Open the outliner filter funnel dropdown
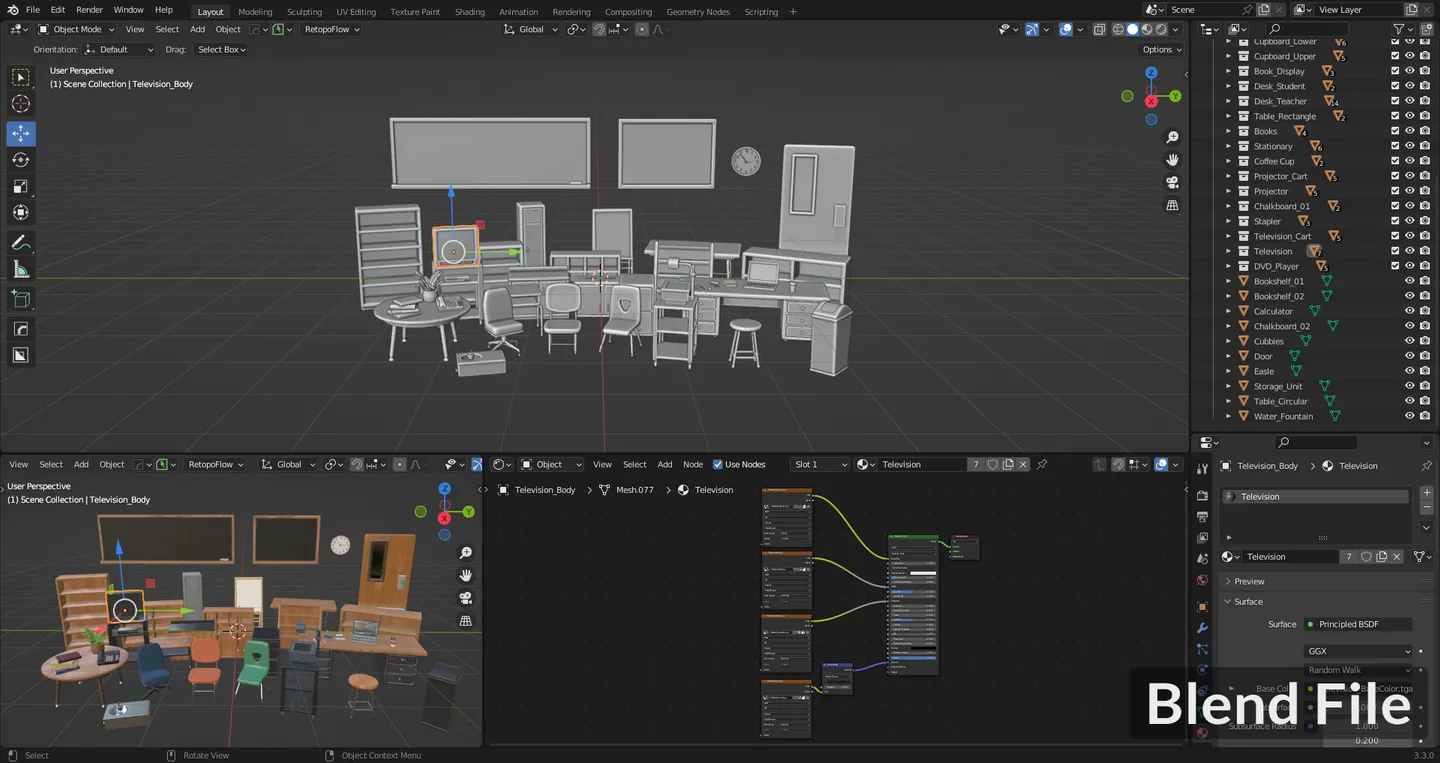 click(1403, 29)
